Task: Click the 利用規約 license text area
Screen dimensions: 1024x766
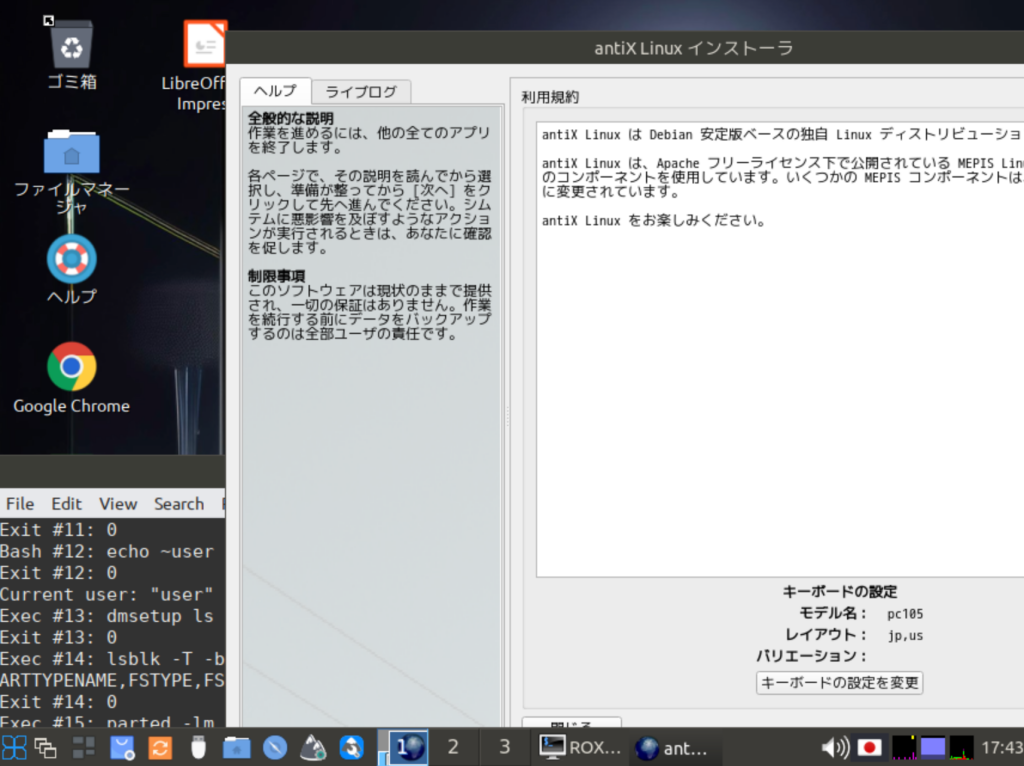Action: (x=780, y=349)
